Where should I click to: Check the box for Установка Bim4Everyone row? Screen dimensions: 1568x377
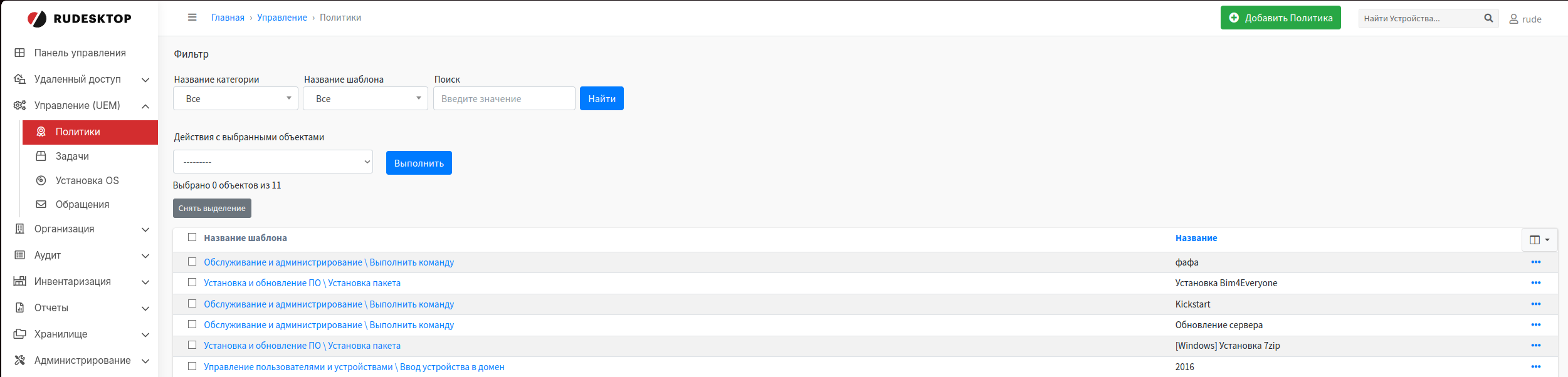click(x=192, y=282)
